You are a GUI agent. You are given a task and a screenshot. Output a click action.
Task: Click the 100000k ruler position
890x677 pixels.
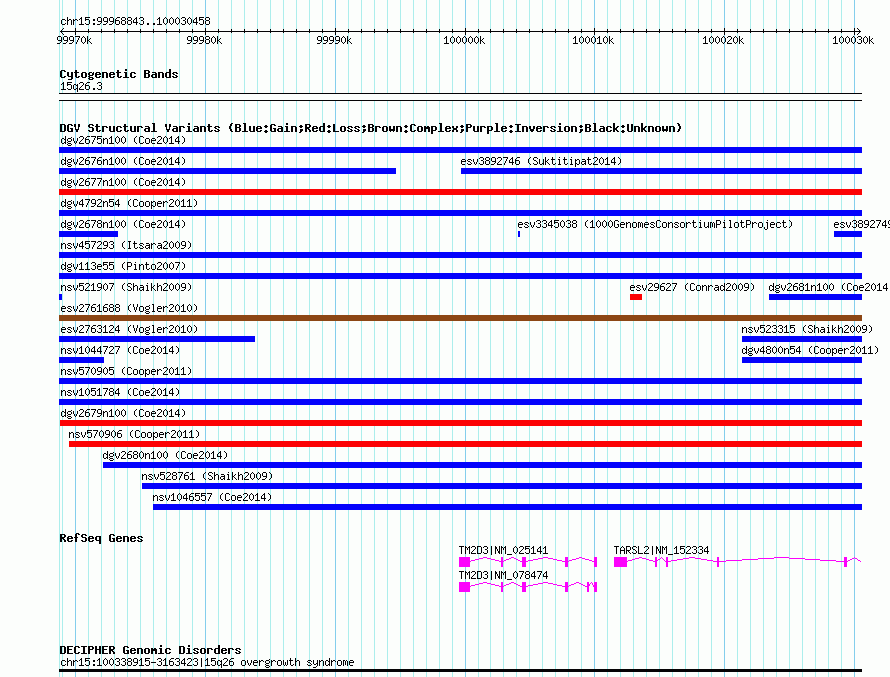pyautogui.click(x=464, y=40)
